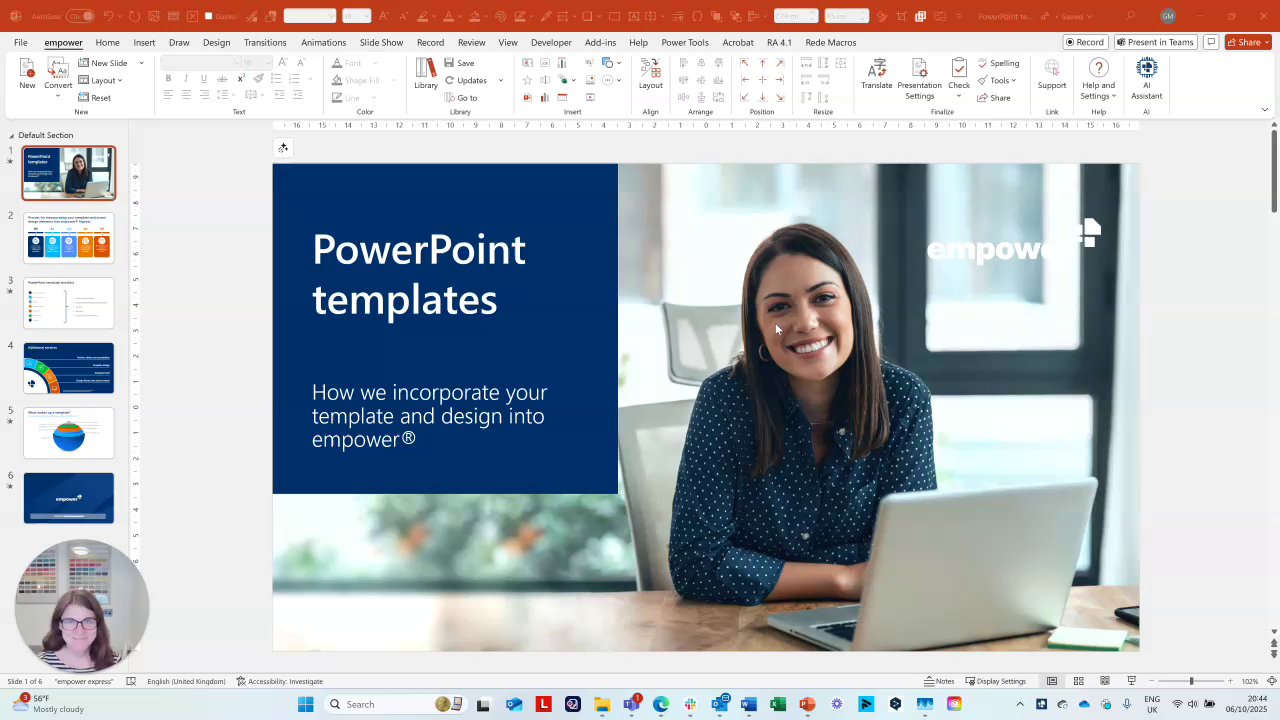The image size is (1280, 720).
Task: Open the Translate tool
Action: click(x=876, y=74)
